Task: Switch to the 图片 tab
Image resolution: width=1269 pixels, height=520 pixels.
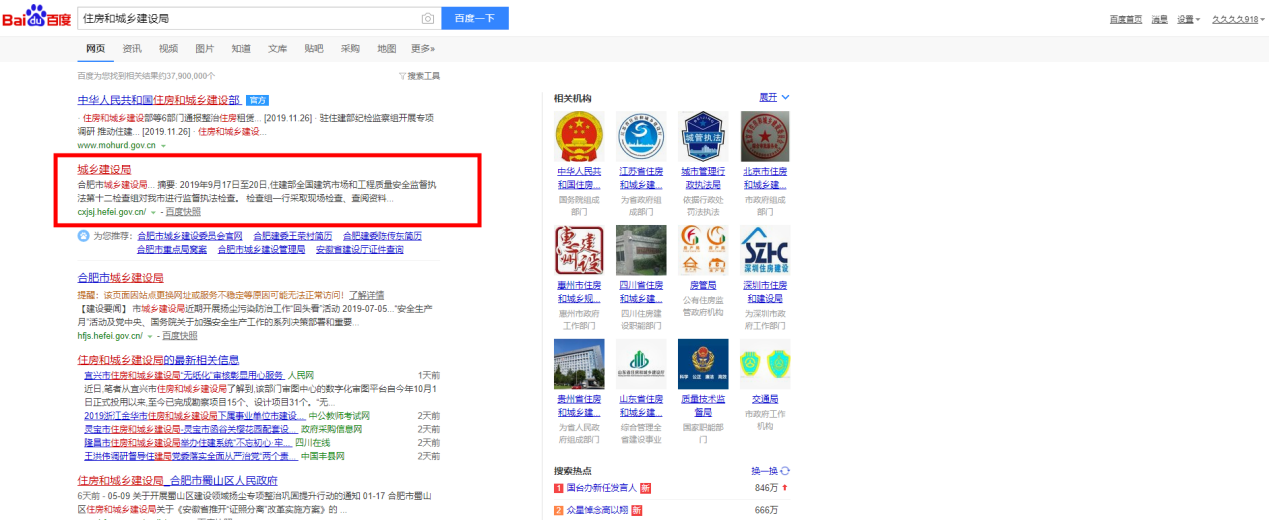Action: click(x=204, y=48)
